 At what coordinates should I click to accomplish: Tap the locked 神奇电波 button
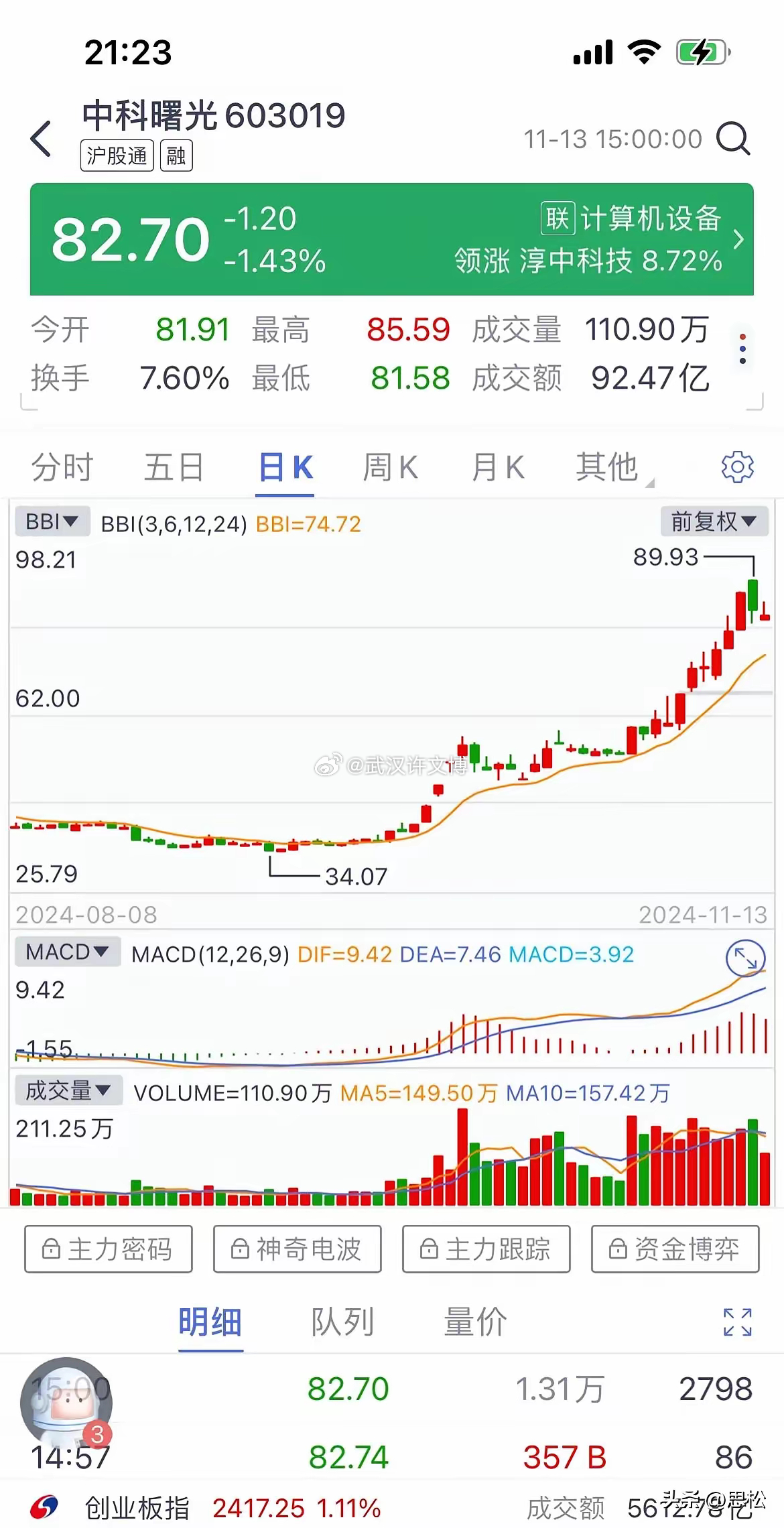(x=298, y=1249)
